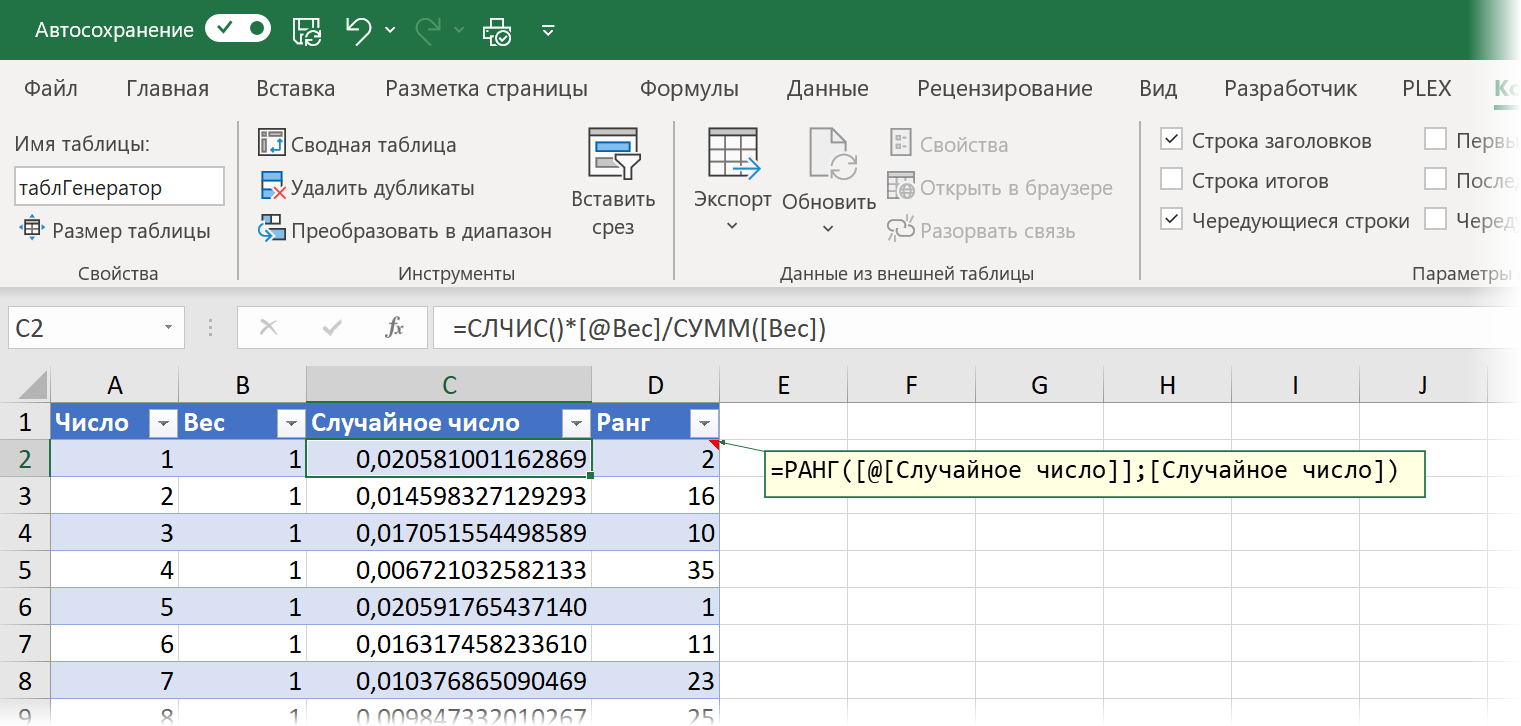
Task: Open the Рецензирование tab
Action: [1005, 88]
